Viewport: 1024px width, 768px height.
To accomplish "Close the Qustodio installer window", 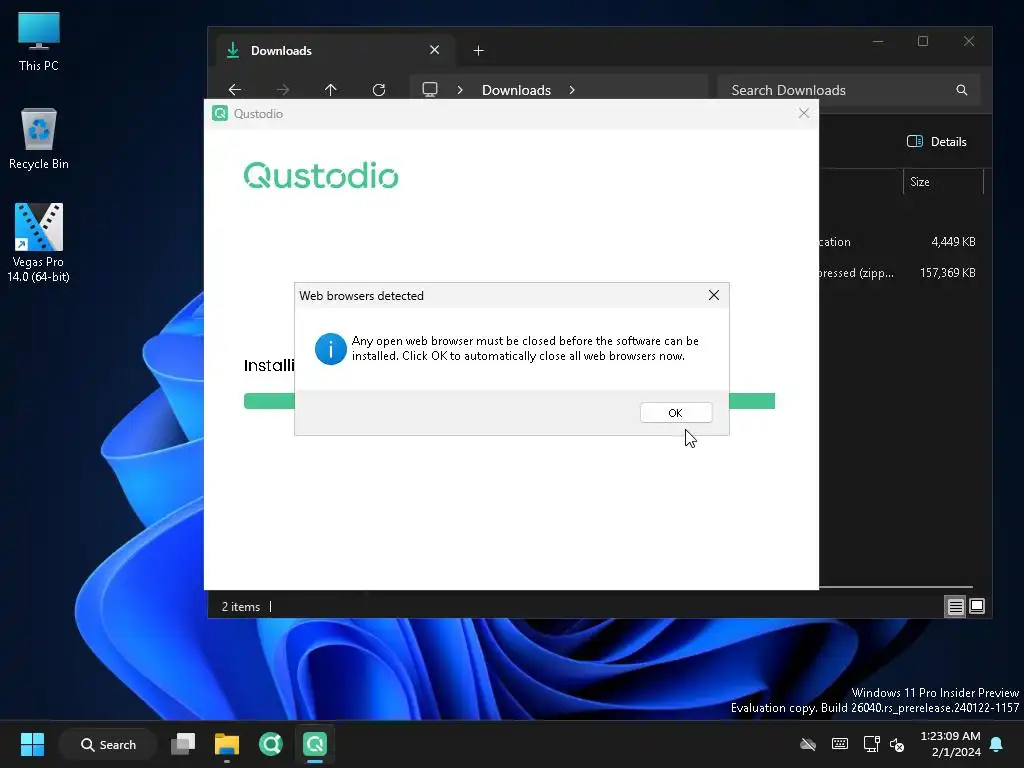I will tap(804, 114).
